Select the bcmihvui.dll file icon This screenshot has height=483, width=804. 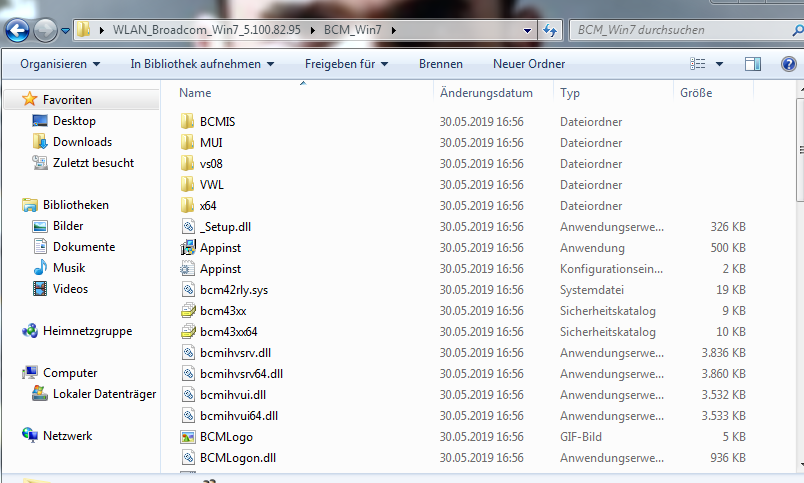coord(188,395)
